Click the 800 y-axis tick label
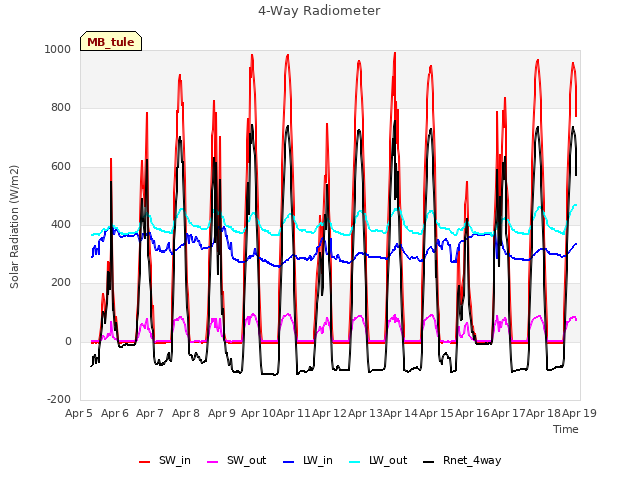The height and width of the screenshot is (480, 640). (x=61, y=107)
